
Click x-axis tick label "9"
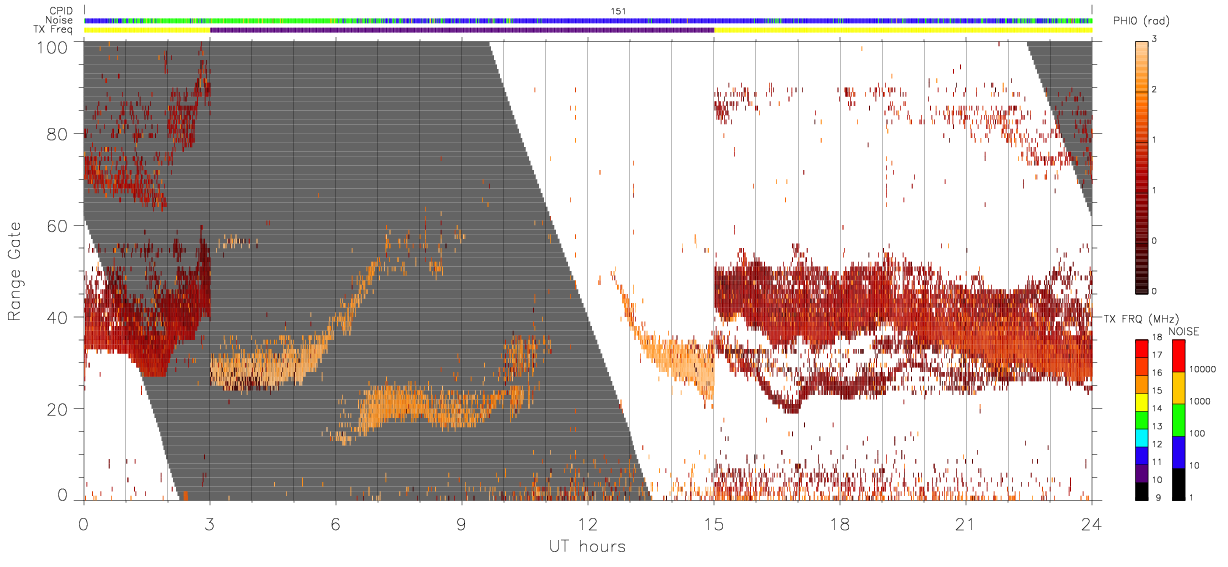click(x=461, y=523)
